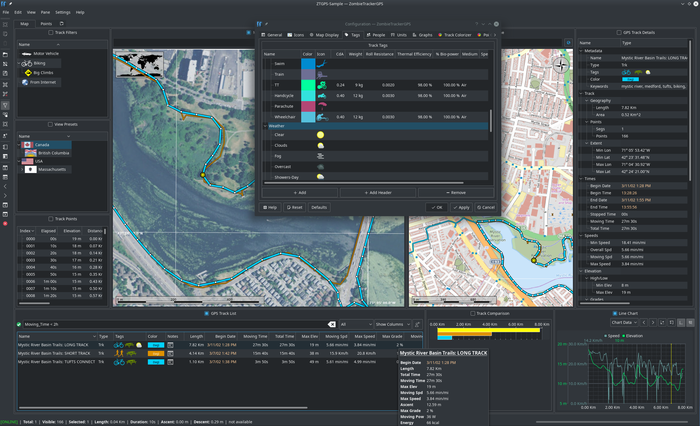The width and height of the screenshot is (700, 426).
Task: Expand the Massachusetts preset tree item
Action: [x=21, y=170]
